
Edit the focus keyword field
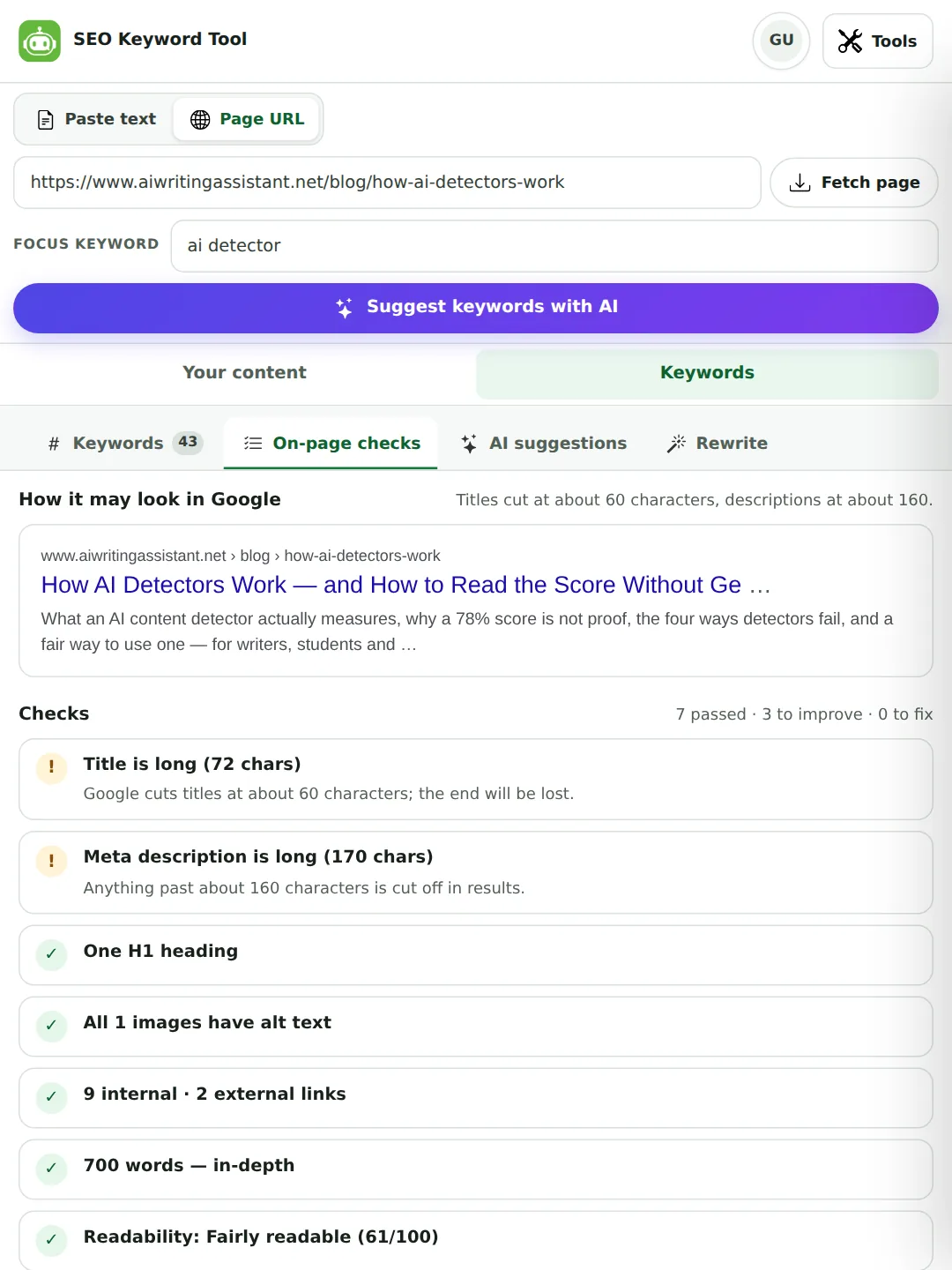(x=554, y=246)
